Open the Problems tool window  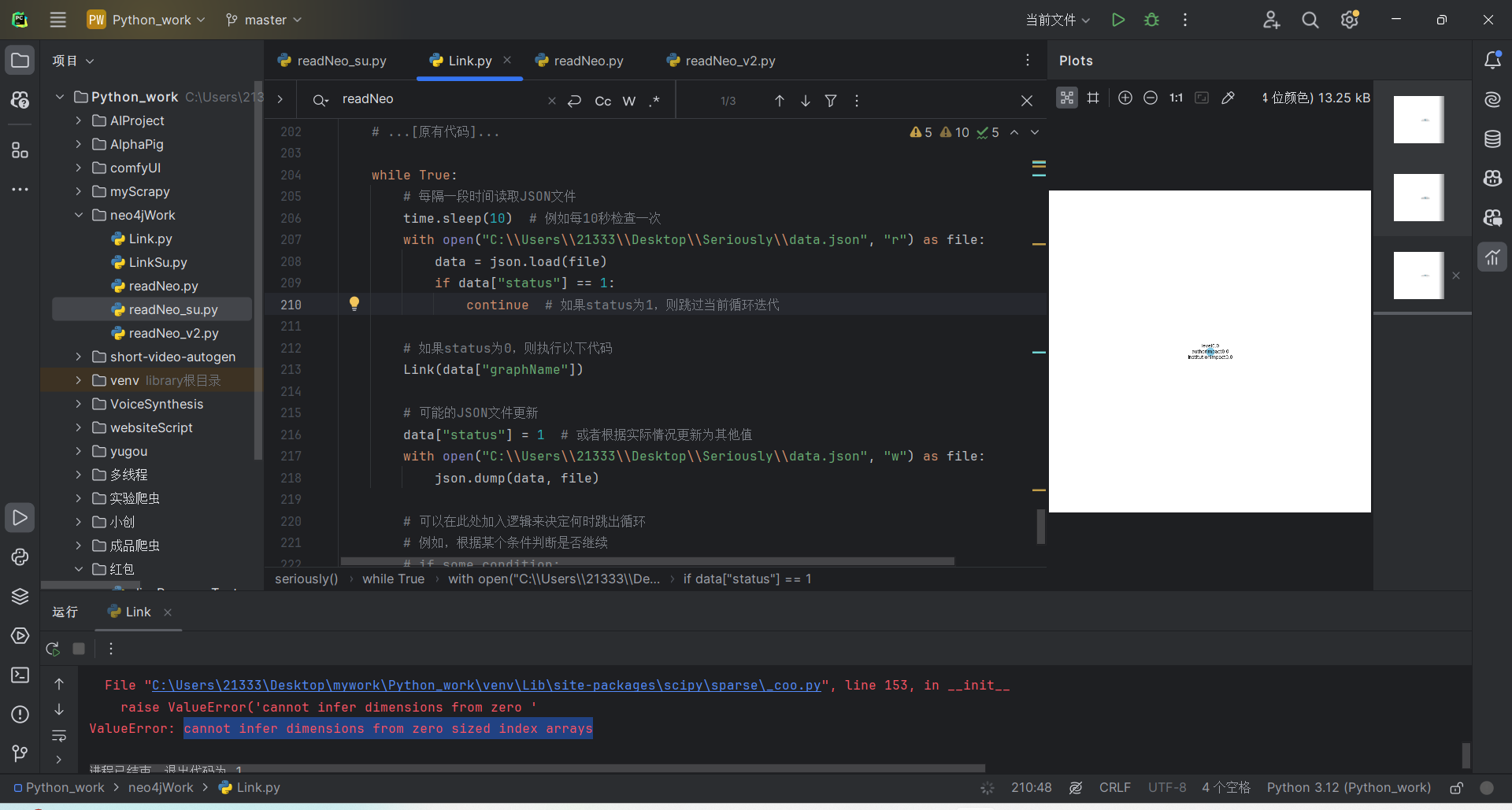tap(20, 715)
